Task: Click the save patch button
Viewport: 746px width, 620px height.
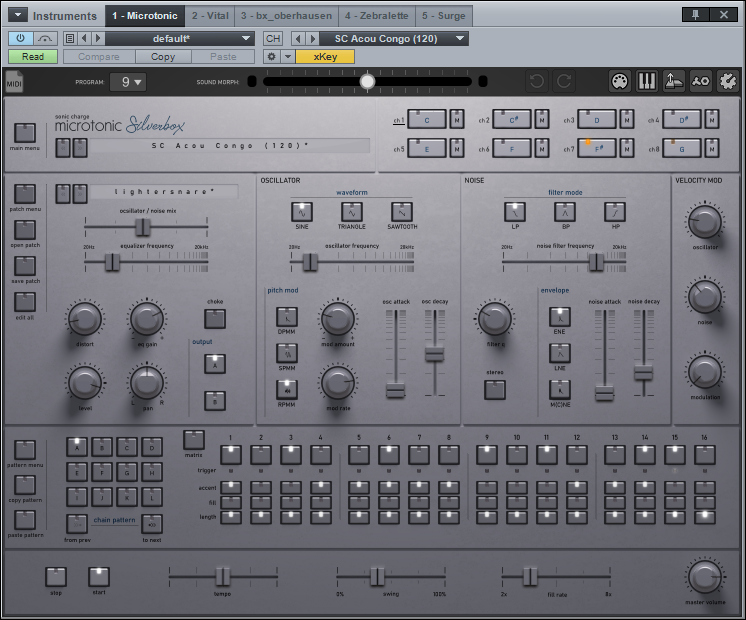Action: tap(25, 266)
